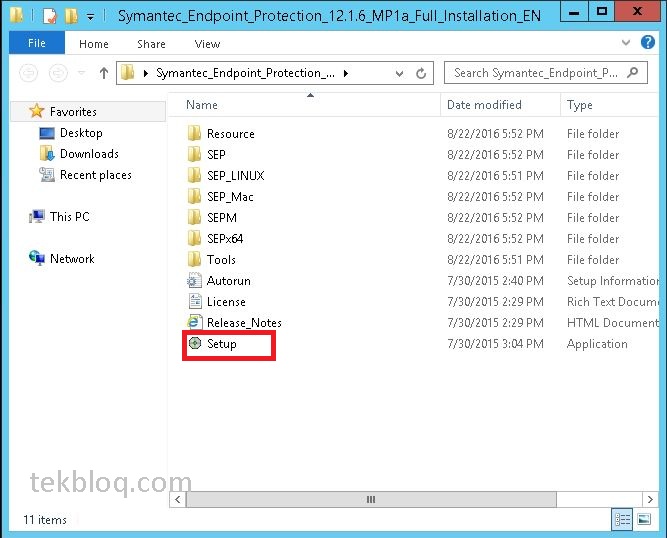Image resolution: width=667 pixels, height=538 pixels.
Task: Open the address bar history dropdown
Action: (x=399, y=74)
